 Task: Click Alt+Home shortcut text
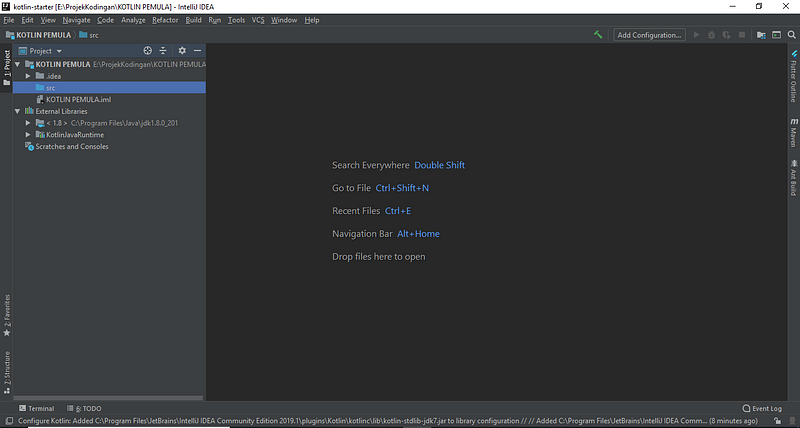click(418, 234)
